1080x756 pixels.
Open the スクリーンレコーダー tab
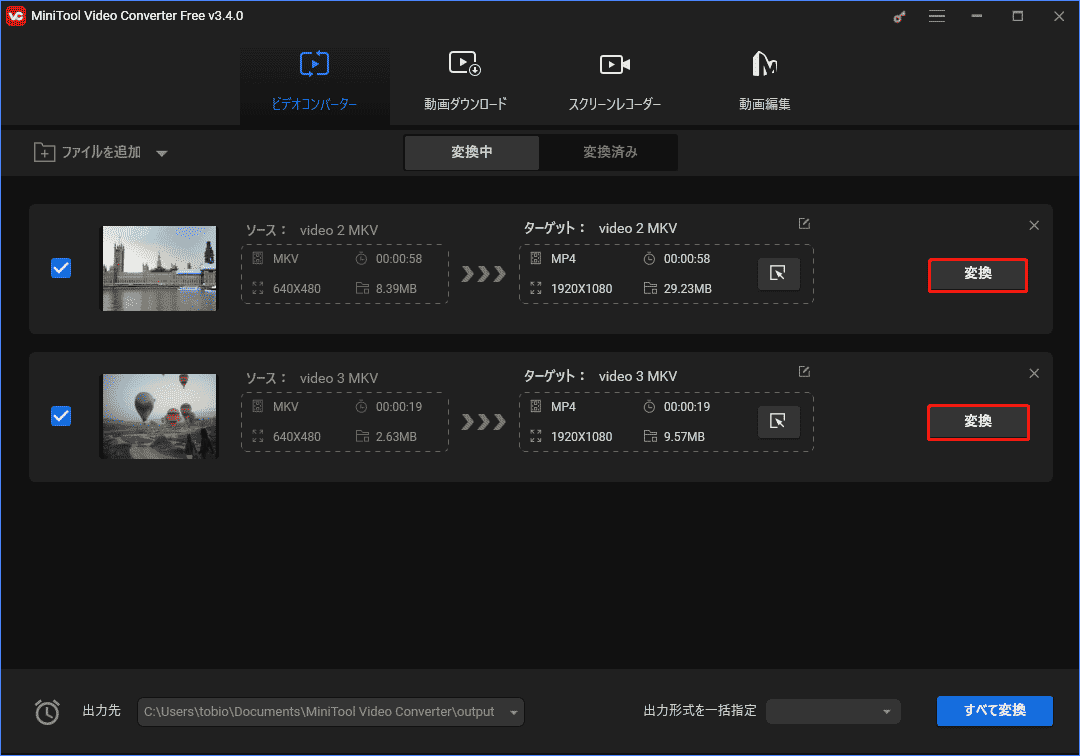[614, 83]
